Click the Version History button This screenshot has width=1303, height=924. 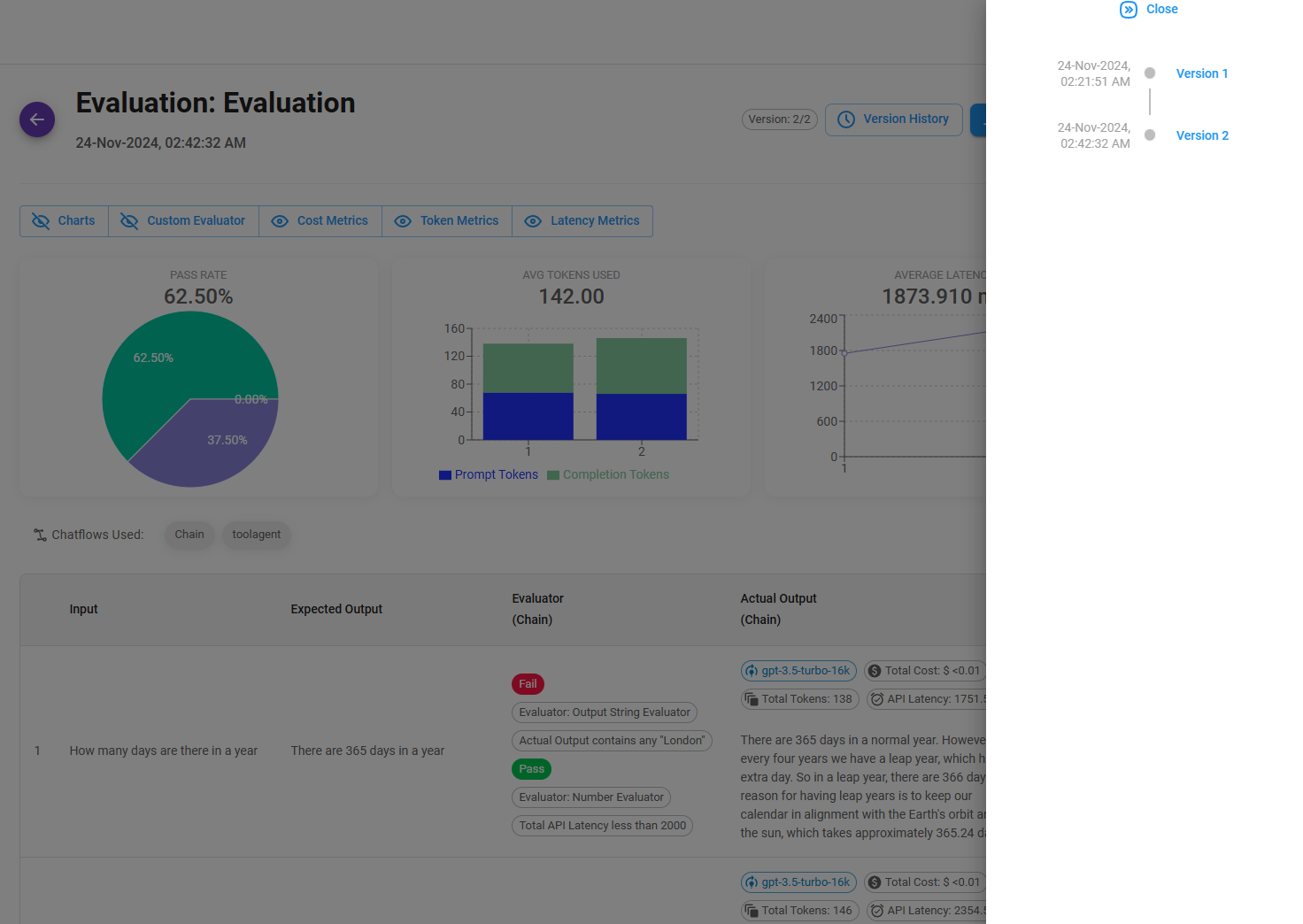(x=893, y=119)
